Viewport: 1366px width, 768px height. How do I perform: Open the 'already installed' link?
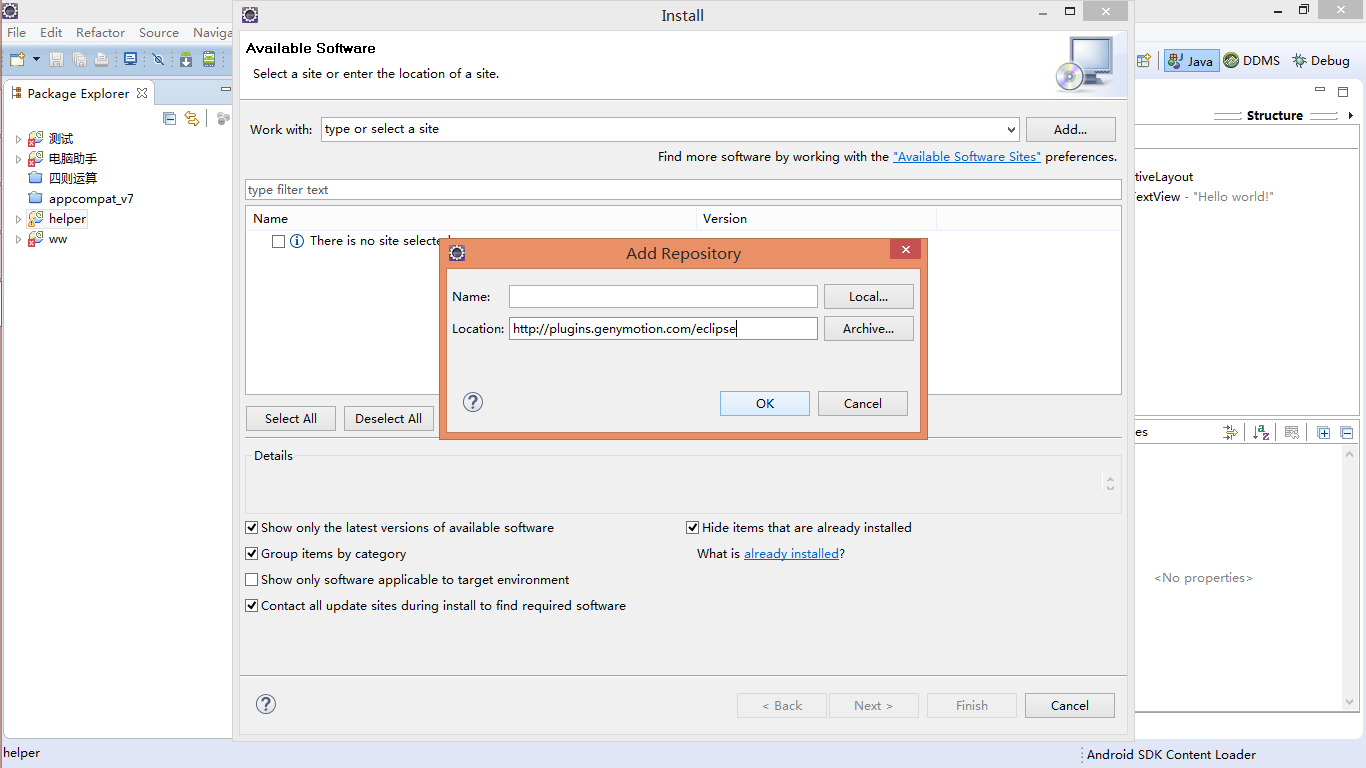[x=792, y=554]
